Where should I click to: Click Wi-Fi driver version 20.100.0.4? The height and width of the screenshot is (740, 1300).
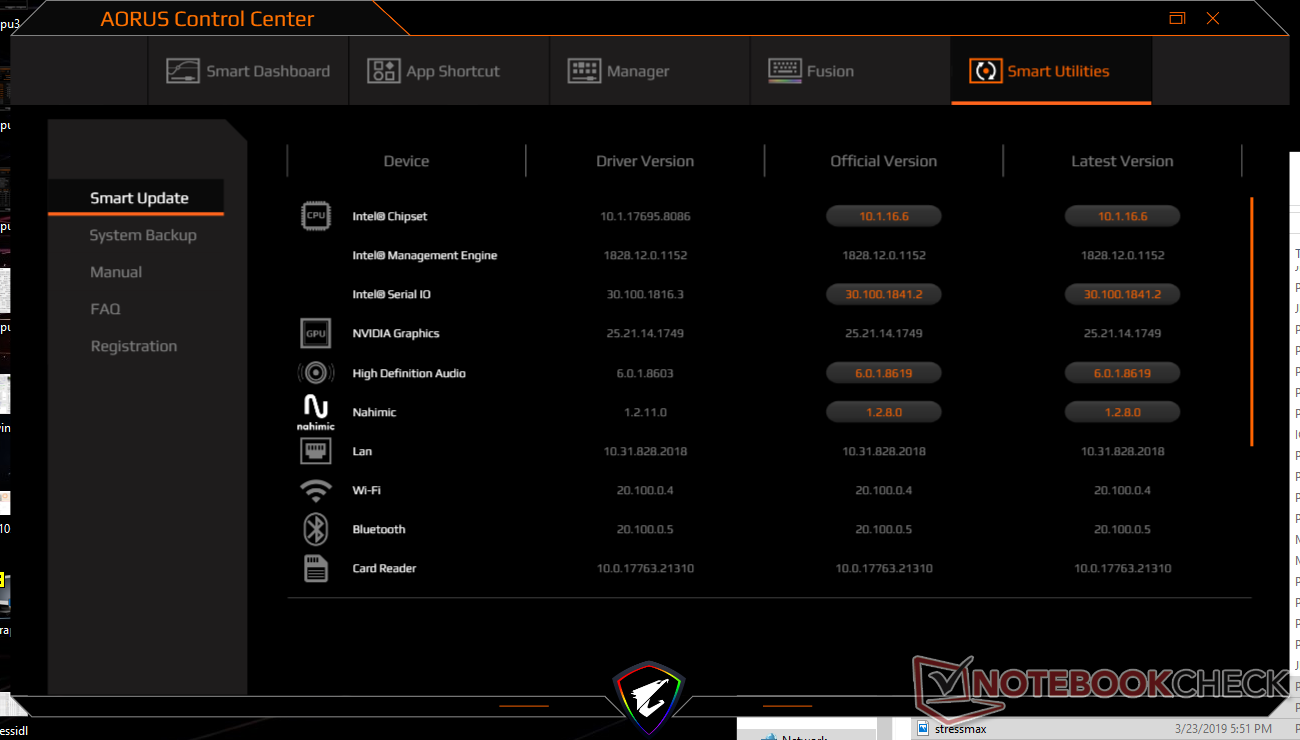pos(645,490)
